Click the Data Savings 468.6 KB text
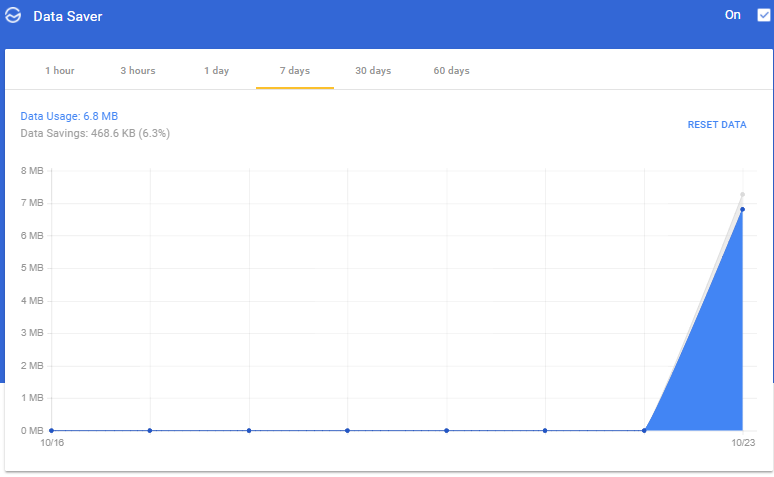 [x=95, y=133]
